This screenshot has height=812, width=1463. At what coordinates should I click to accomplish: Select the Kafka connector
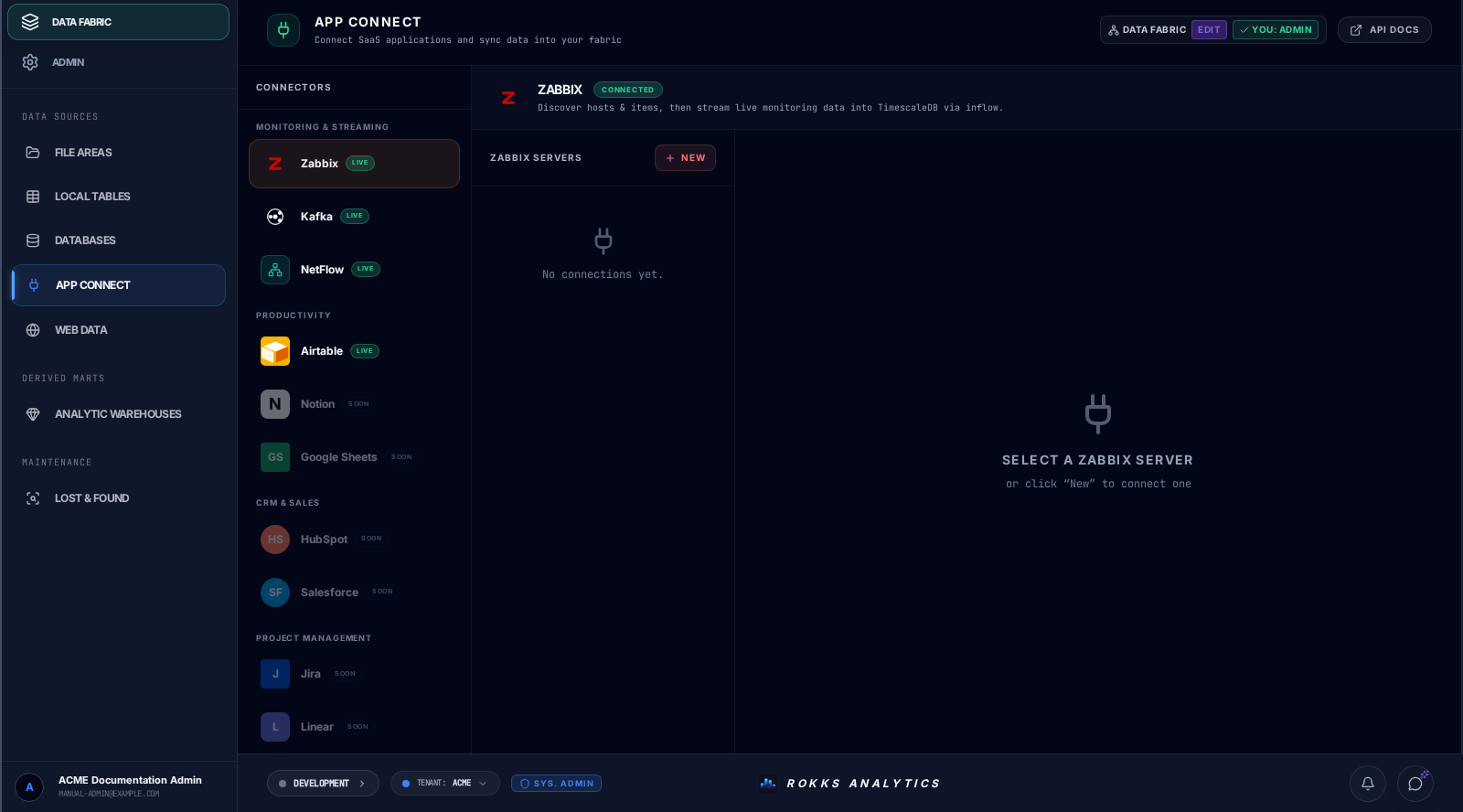[354, 217]
